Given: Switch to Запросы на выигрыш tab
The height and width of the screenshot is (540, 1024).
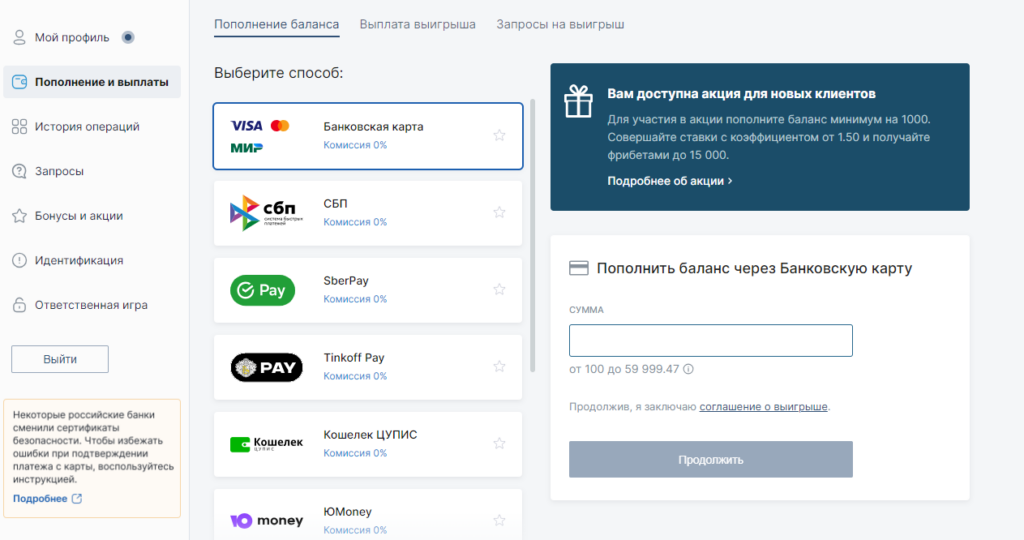Looking at the screenshot, I should (560, 24).
